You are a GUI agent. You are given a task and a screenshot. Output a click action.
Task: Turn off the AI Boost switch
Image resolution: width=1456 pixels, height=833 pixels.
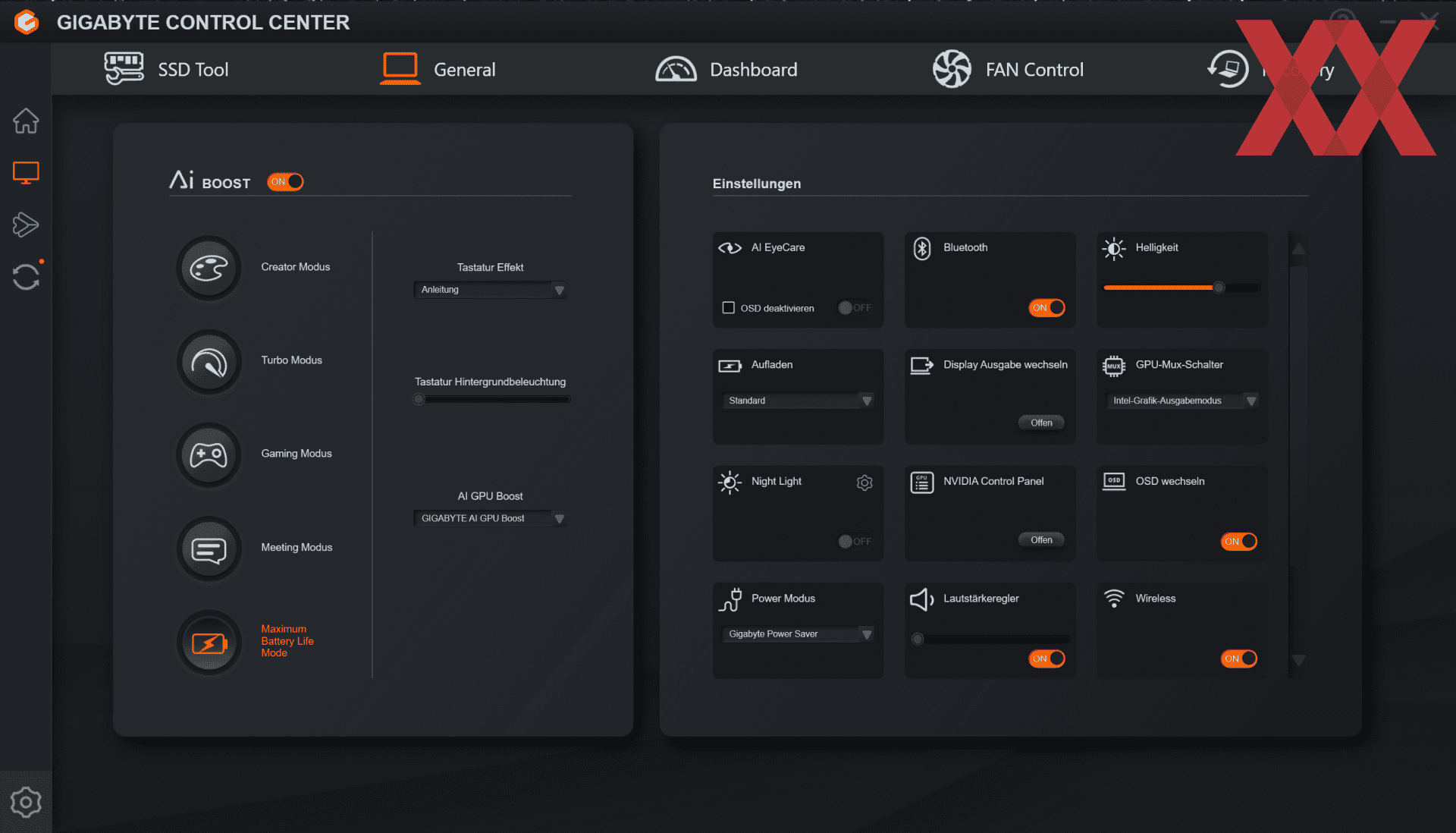tap(285, 182)
